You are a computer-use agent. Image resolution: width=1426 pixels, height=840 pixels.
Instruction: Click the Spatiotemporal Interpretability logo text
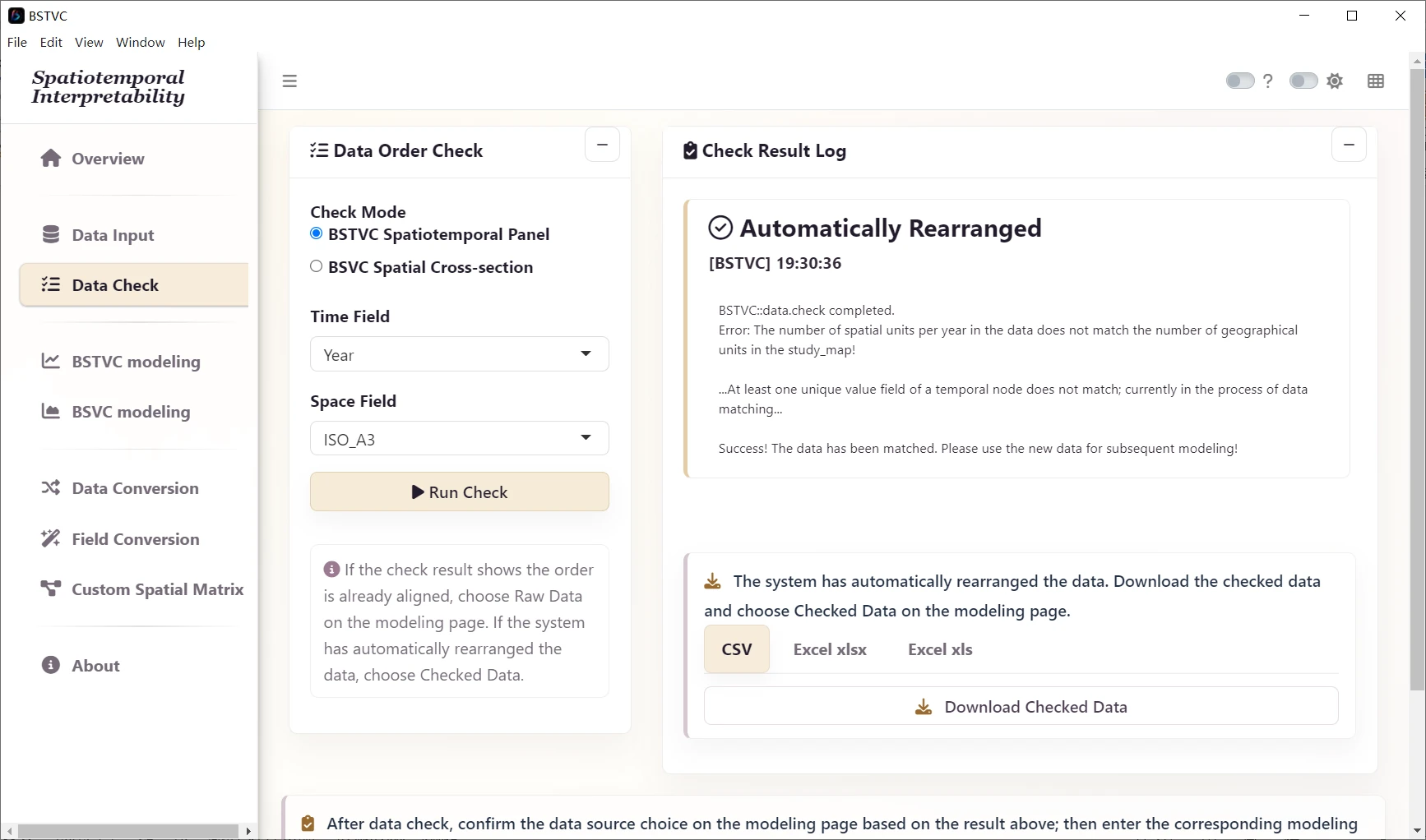109,87
